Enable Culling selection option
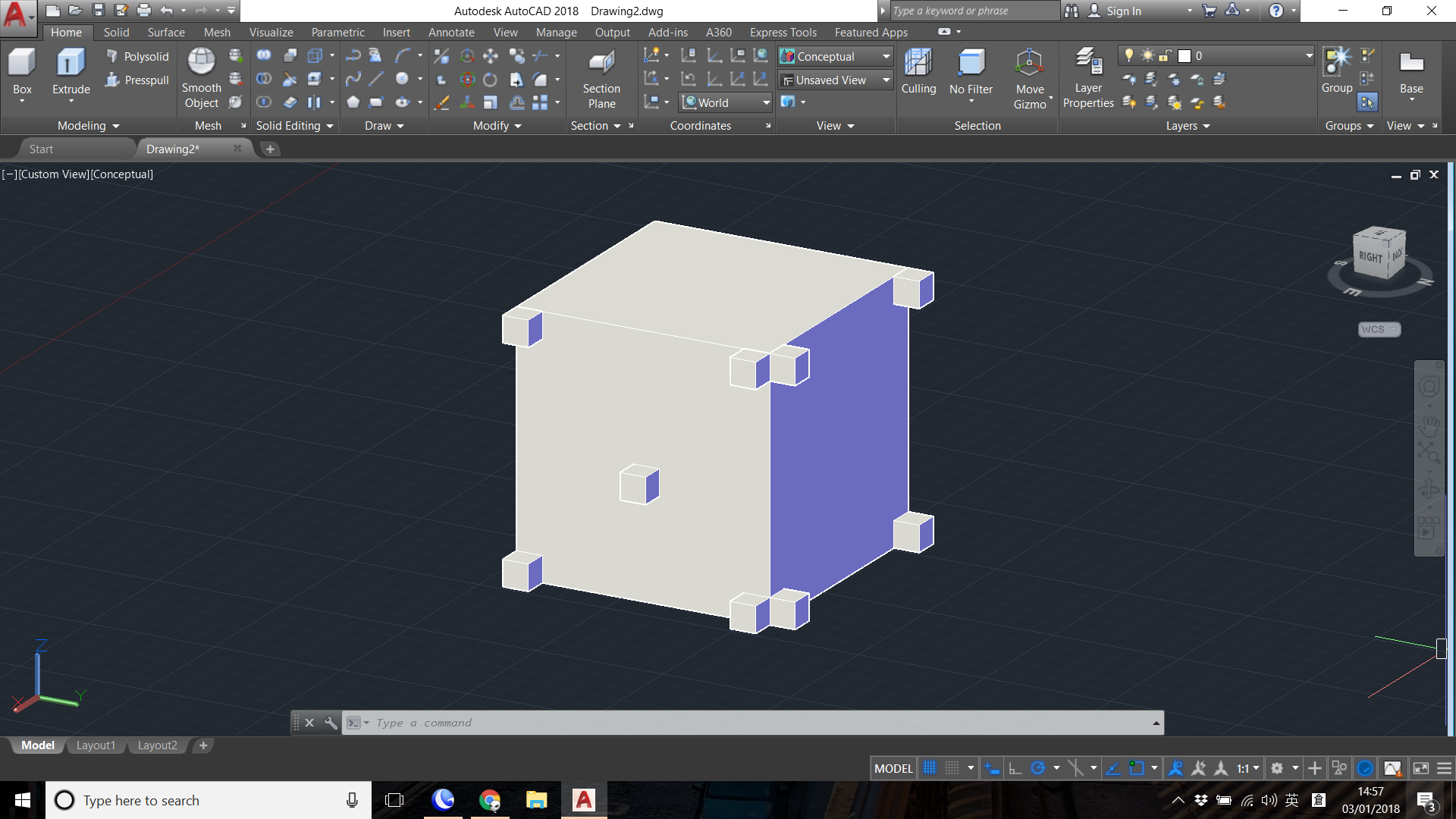Viewport: 1456px width, 819px height. [x=918, y=73]
